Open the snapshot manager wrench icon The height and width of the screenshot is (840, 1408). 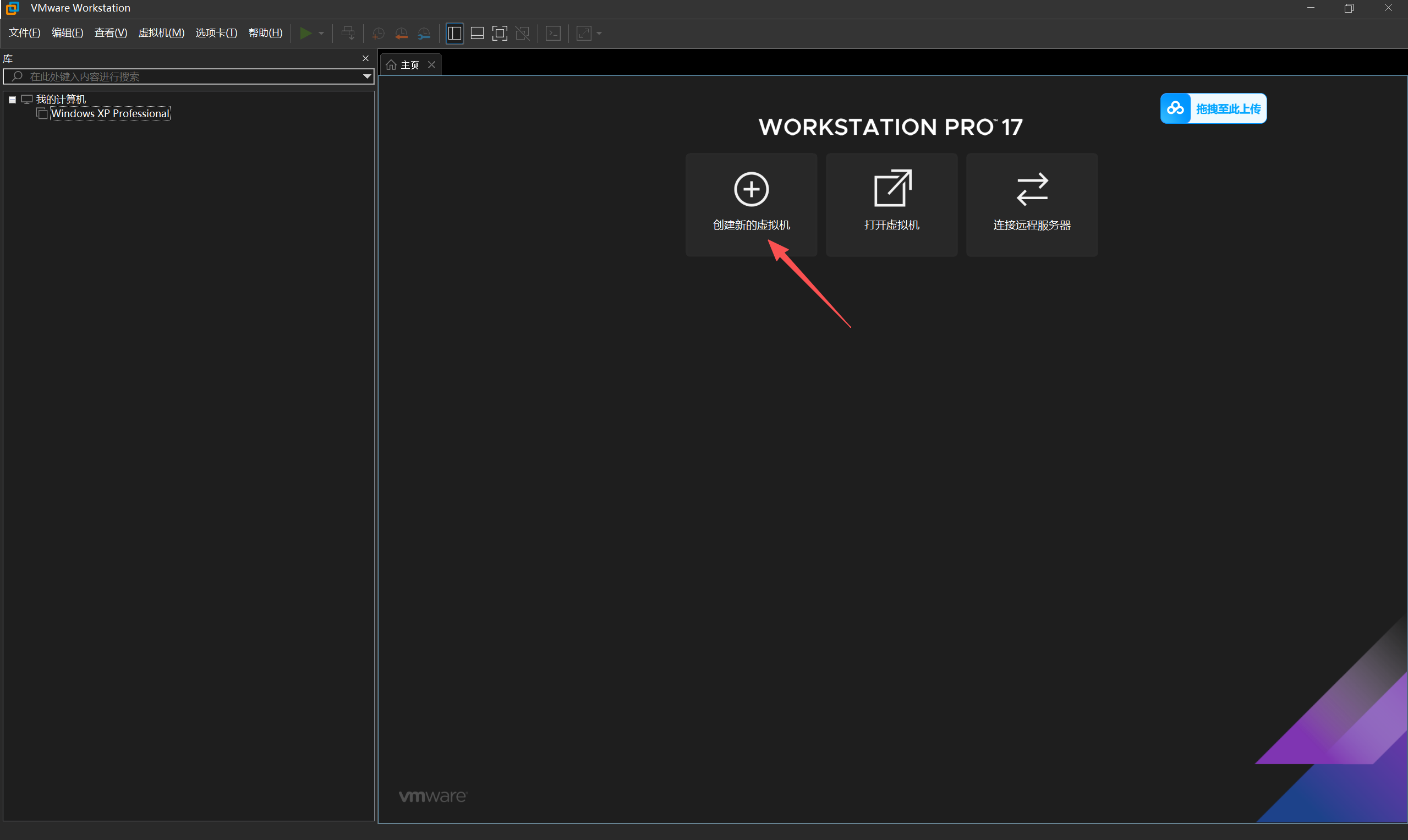point(424,34)
